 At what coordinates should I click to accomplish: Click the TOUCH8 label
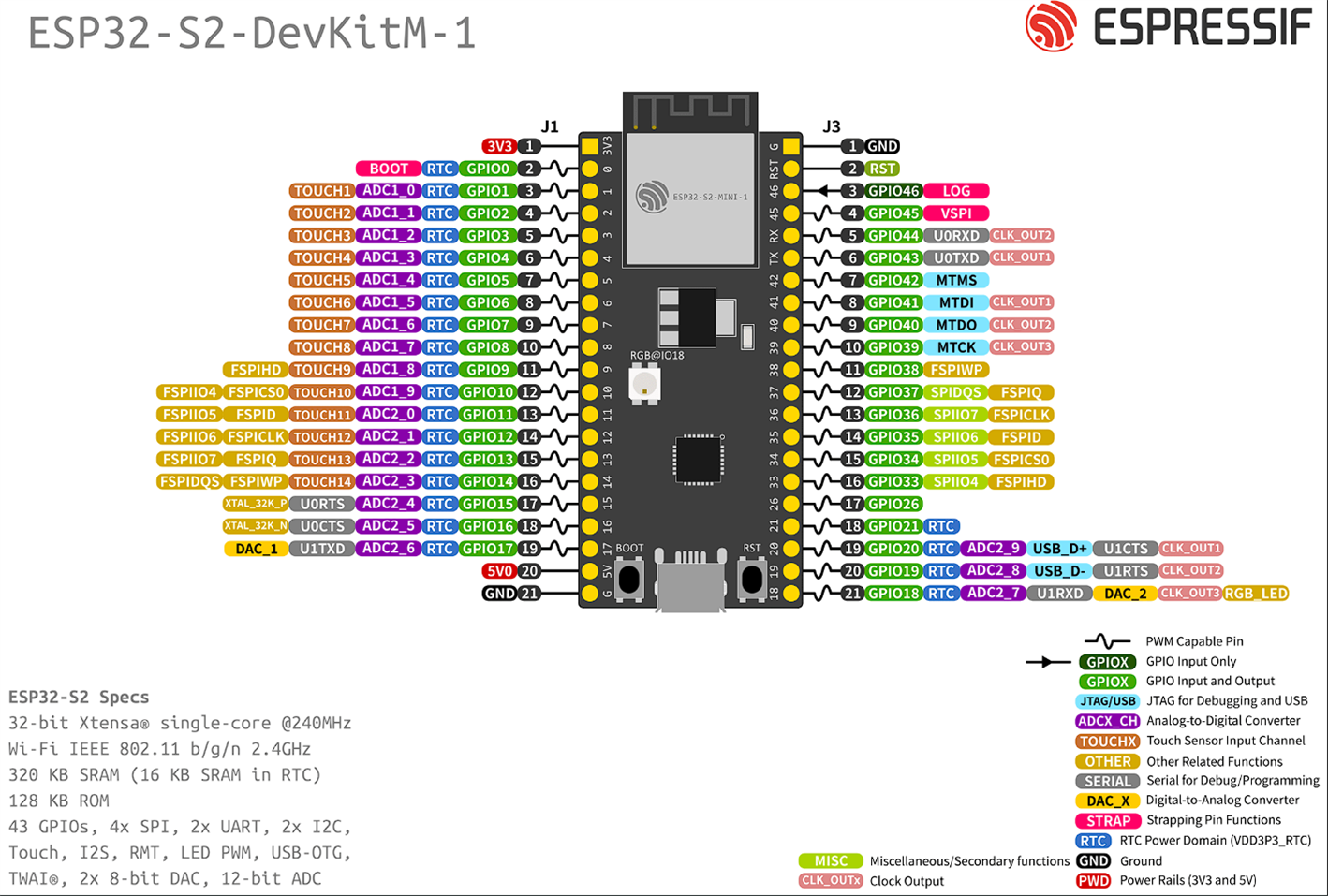click(321, 347)
